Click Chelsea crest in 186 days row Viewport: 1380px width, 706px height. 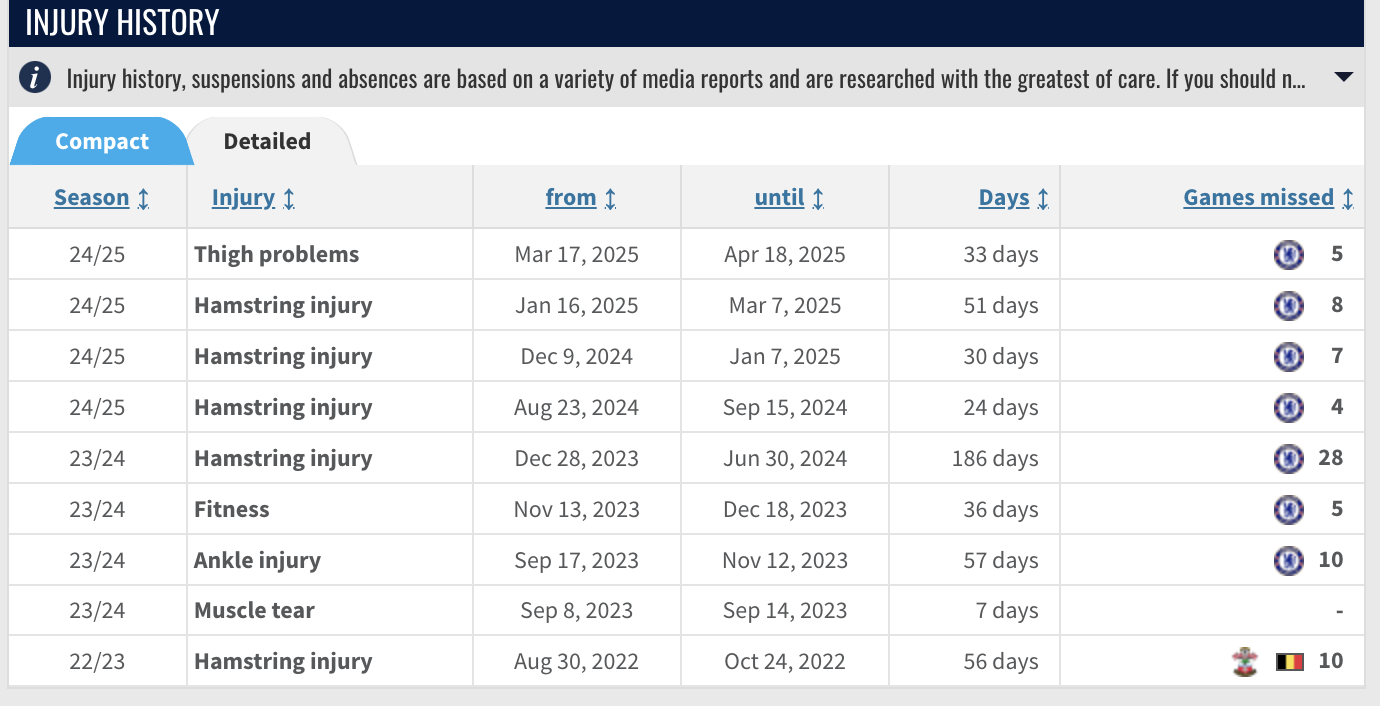pyautogui.click(x=1288, y=459)
